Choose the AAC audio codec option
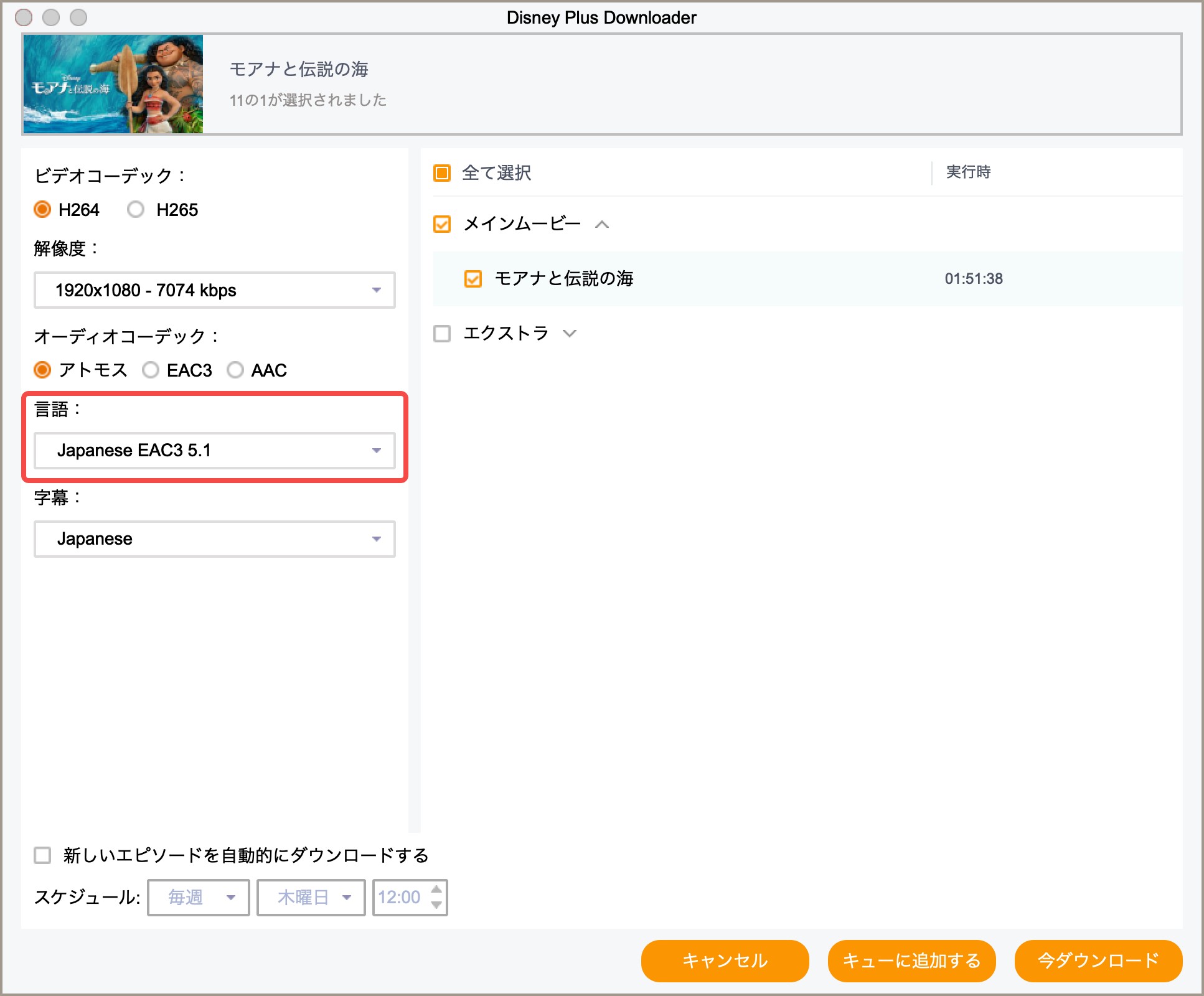Image resolution: width=1204 pixels, height=996 pixels. pyautogui.click(x=235, y=370)
